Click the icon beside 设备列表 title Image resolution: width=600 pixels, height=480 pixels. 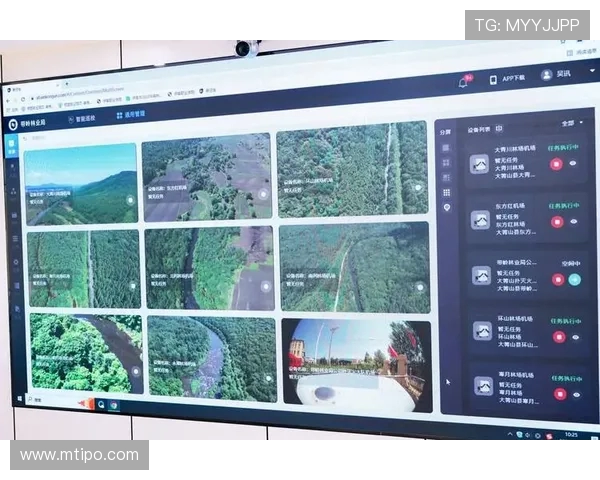point(499,129)
